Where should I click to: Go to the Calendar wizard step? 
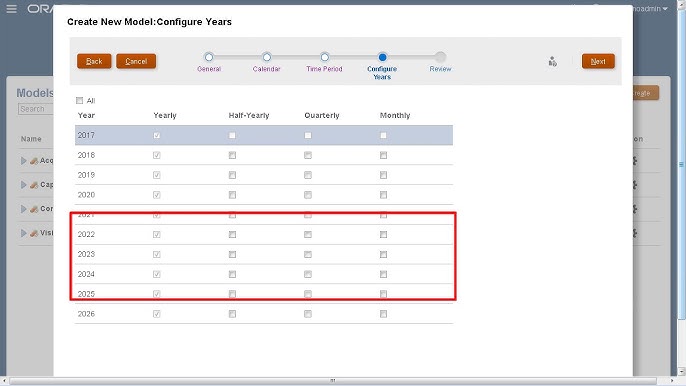click(x=266, y=57)
